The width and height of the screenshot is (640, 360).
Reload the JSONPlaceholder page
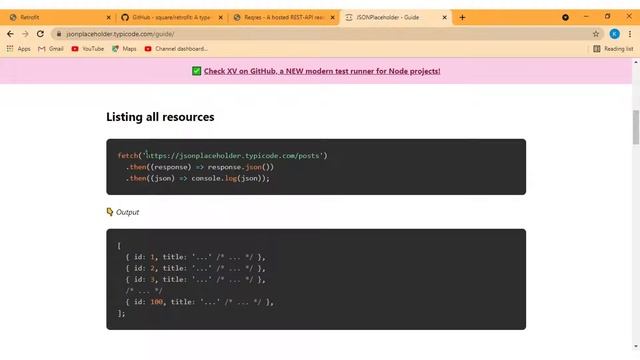(40, 34)
